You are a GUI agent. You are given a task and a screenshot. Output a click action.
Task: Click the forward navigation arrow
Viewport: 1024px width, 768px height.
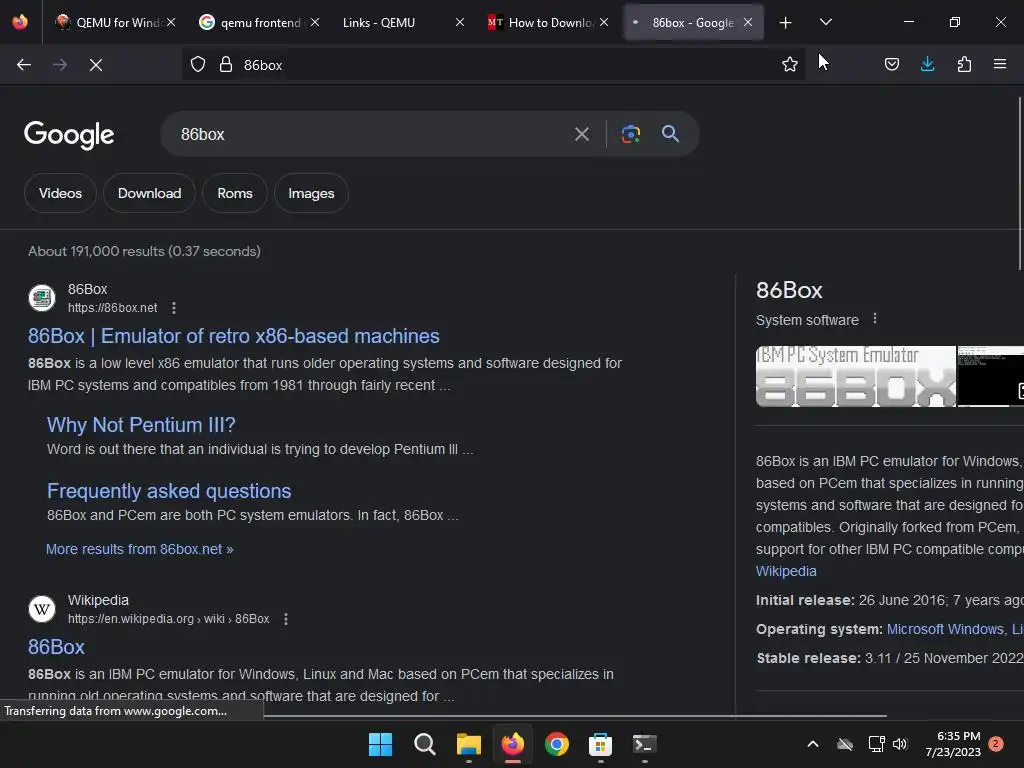tap(60, 65)
